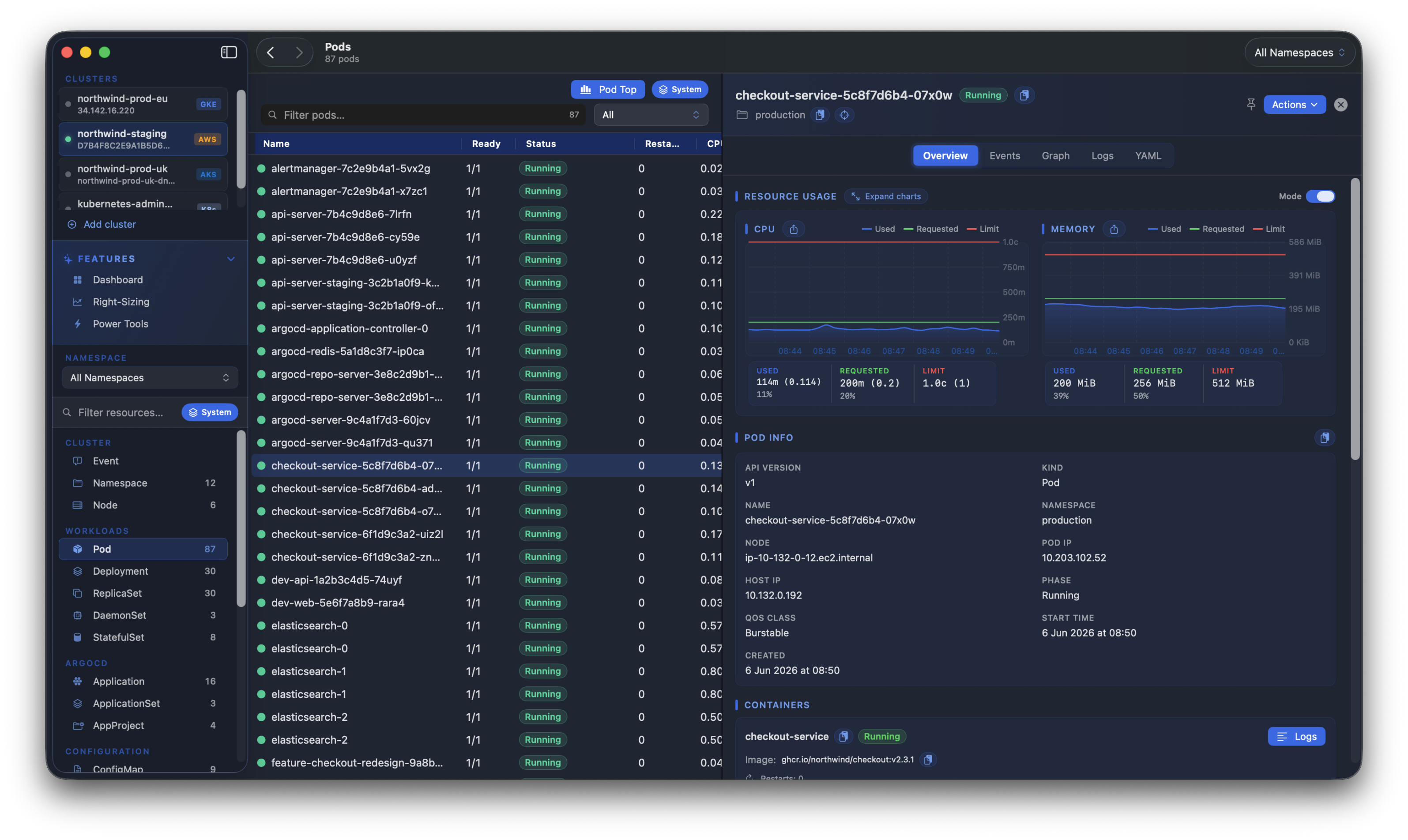The height and width of the screenshot is (840, 1408).
Task: Go back with the left arrow
Action: 271,53
